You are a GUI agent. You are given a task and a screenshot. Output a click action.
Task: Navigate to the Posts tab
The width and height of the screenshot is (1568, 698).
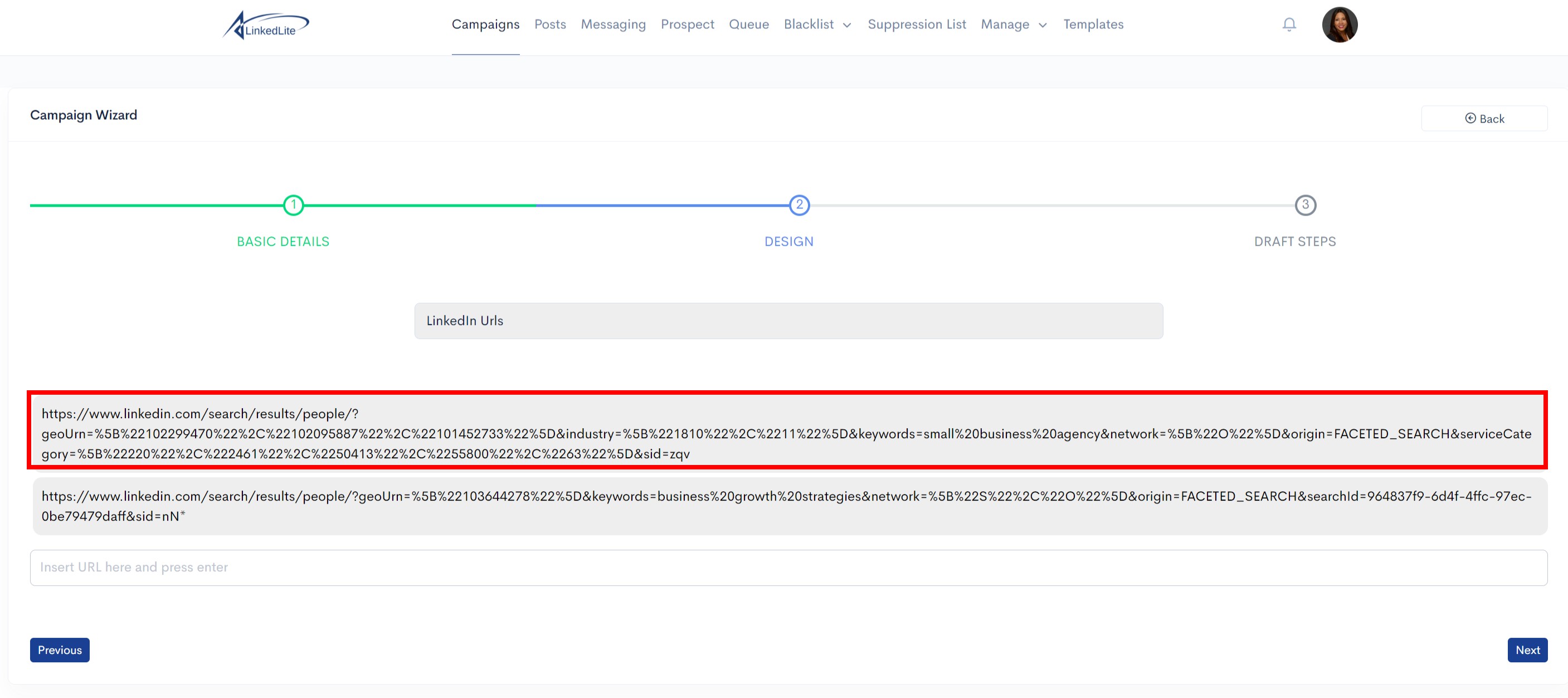tap(549, 24)
